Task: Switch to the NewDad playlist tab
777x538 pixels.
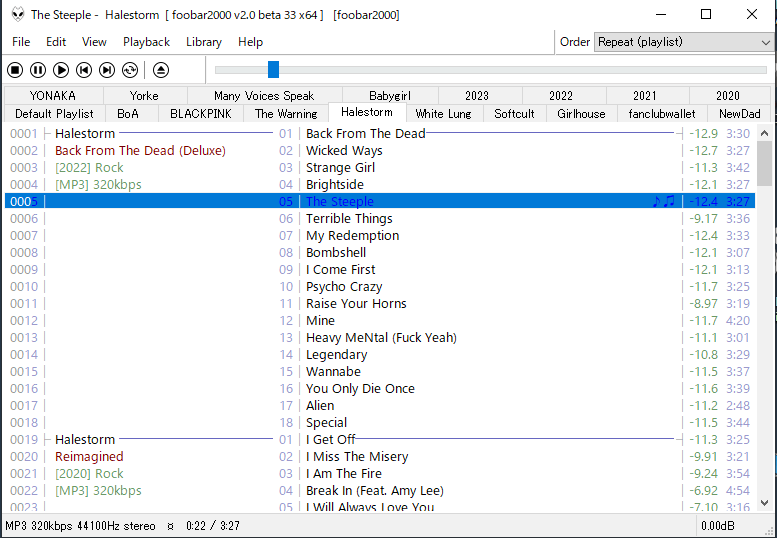Action: [740, 114]
